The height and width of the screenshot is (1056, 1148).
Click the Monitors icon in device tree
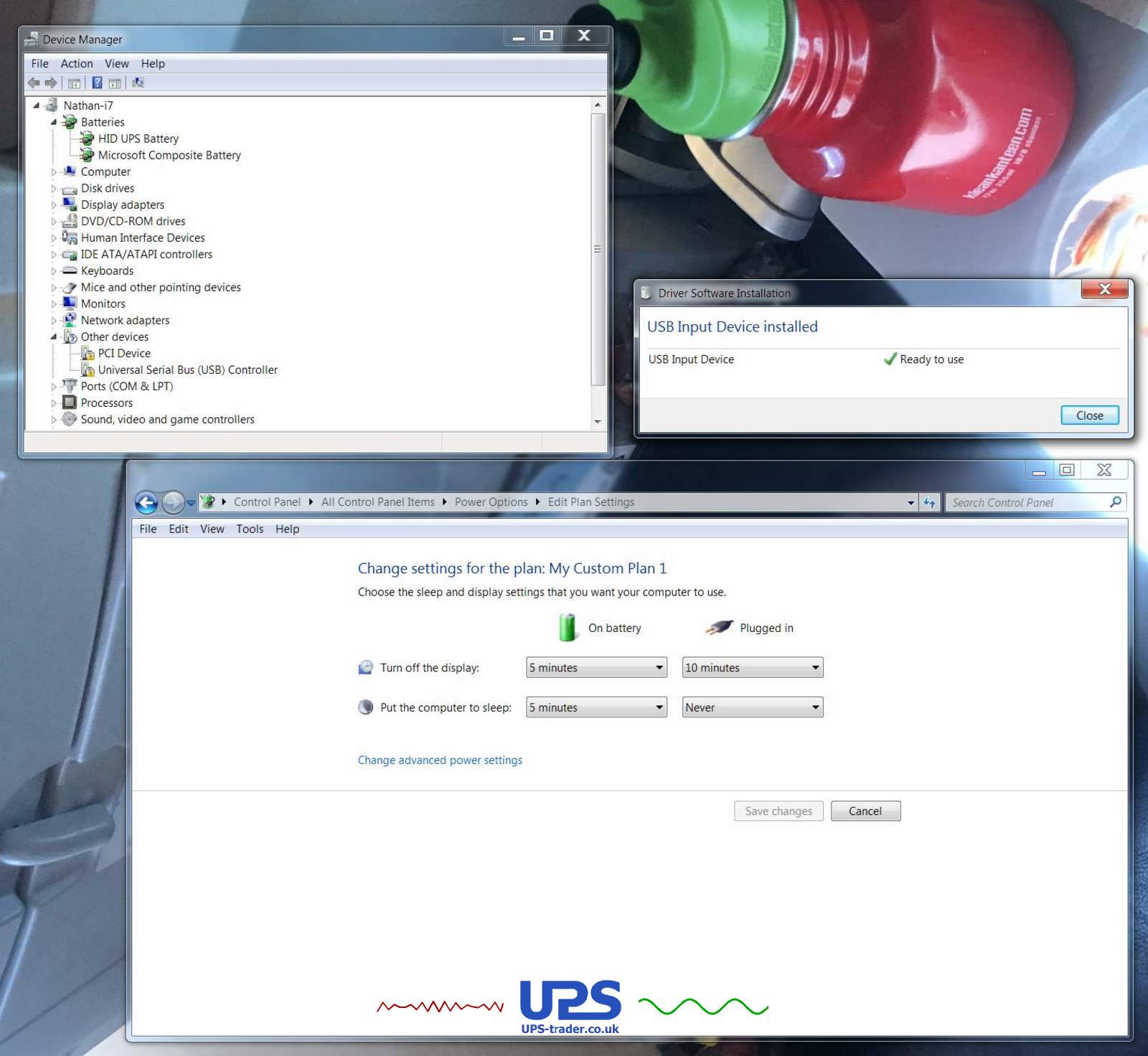tap(70, 303)
